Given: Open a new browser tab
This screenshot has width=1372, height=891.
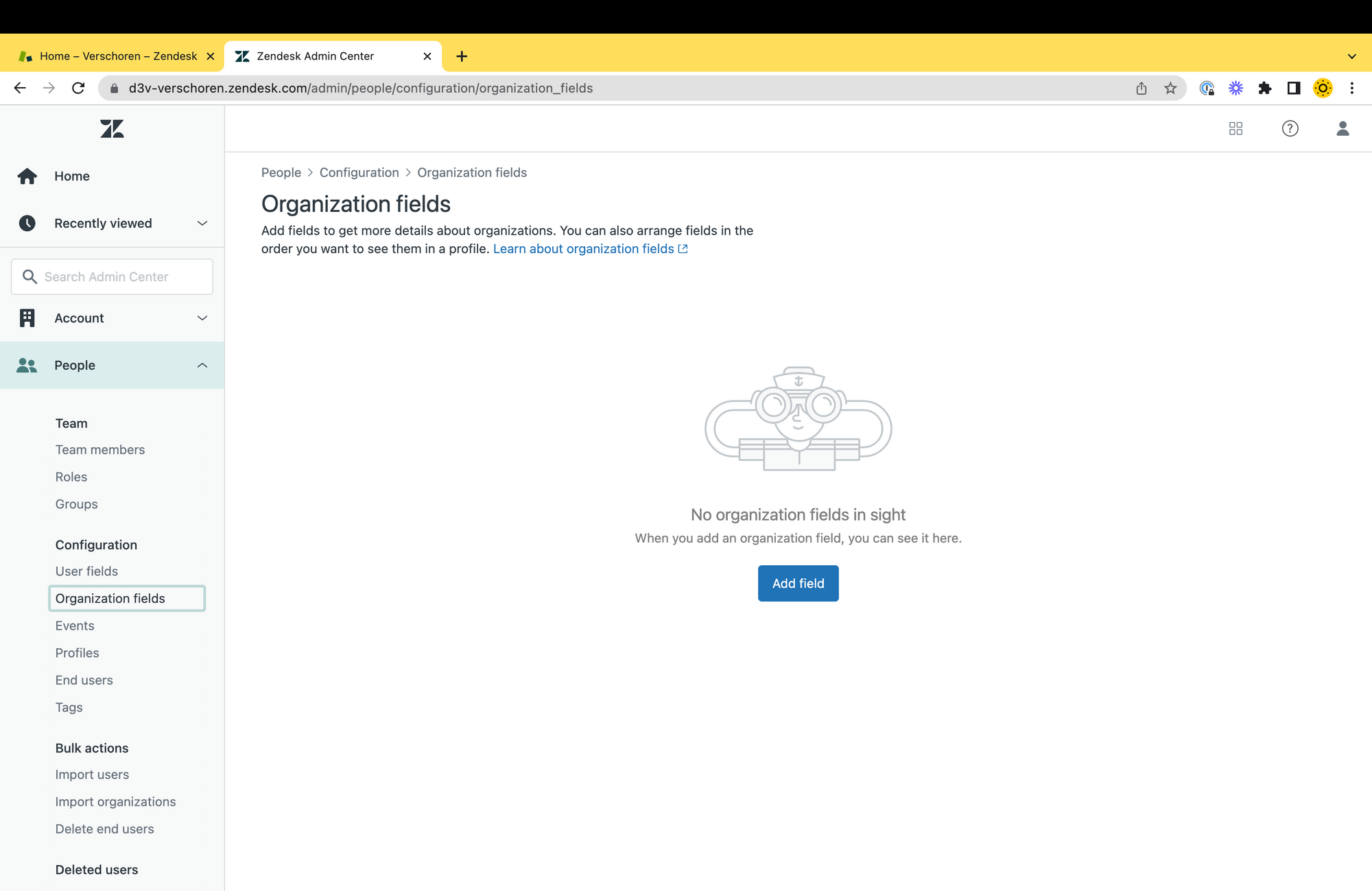Looking at the screenshot, I should click(462, 56).
